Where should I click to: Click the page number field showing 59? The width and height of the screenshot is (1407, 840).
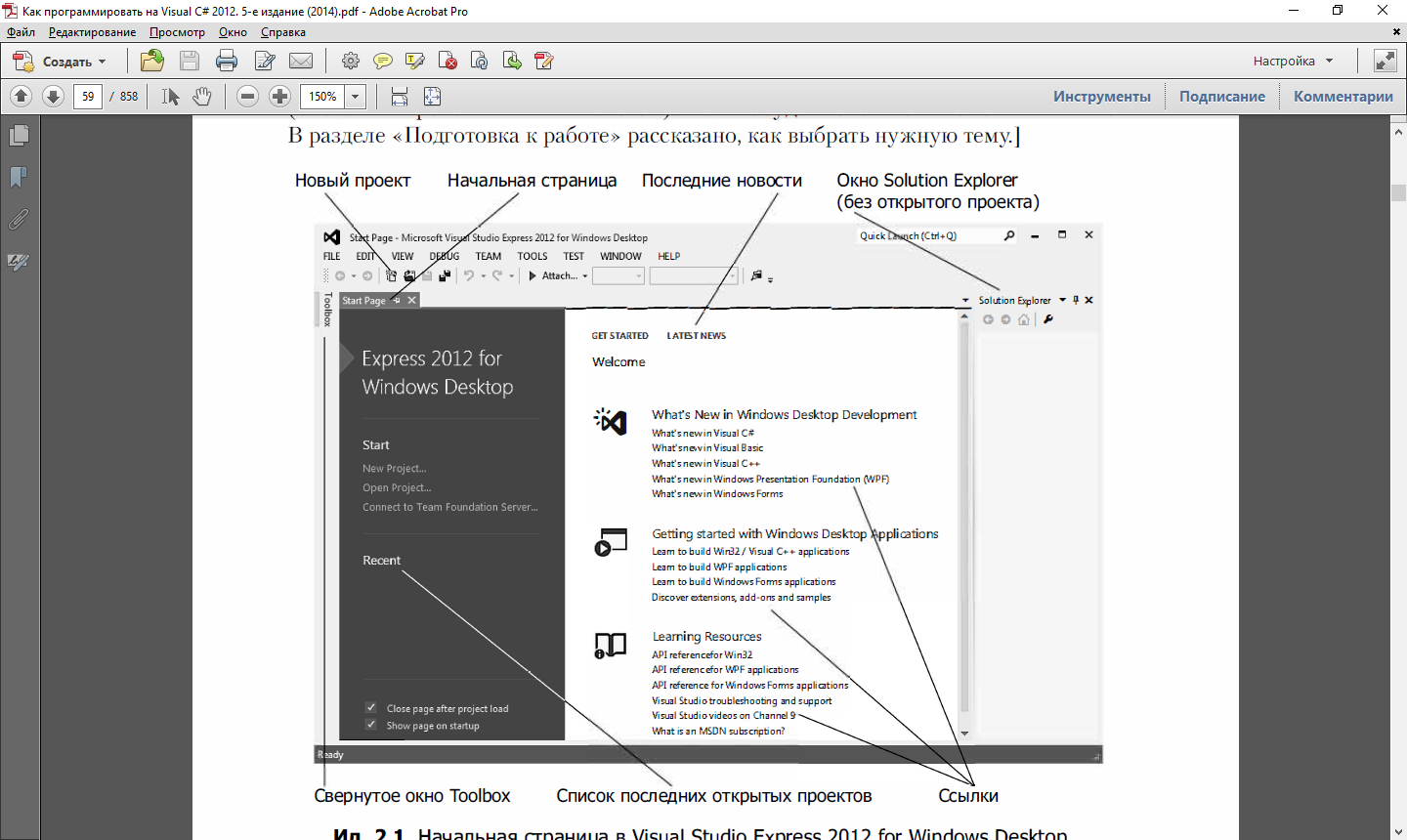pyautogui.click(x=88, y=96)
